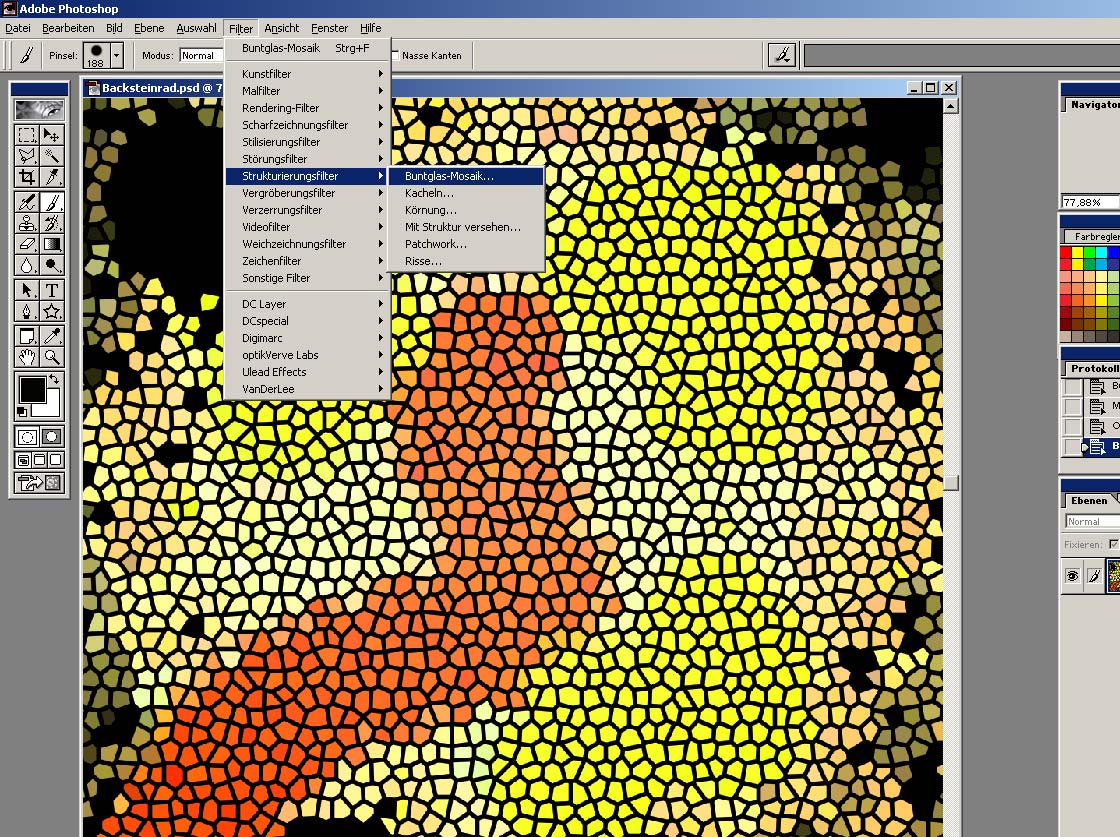Open brush dynamics icon in options bar
This screenshot has width=1120, height=837.
coord(782,55)
